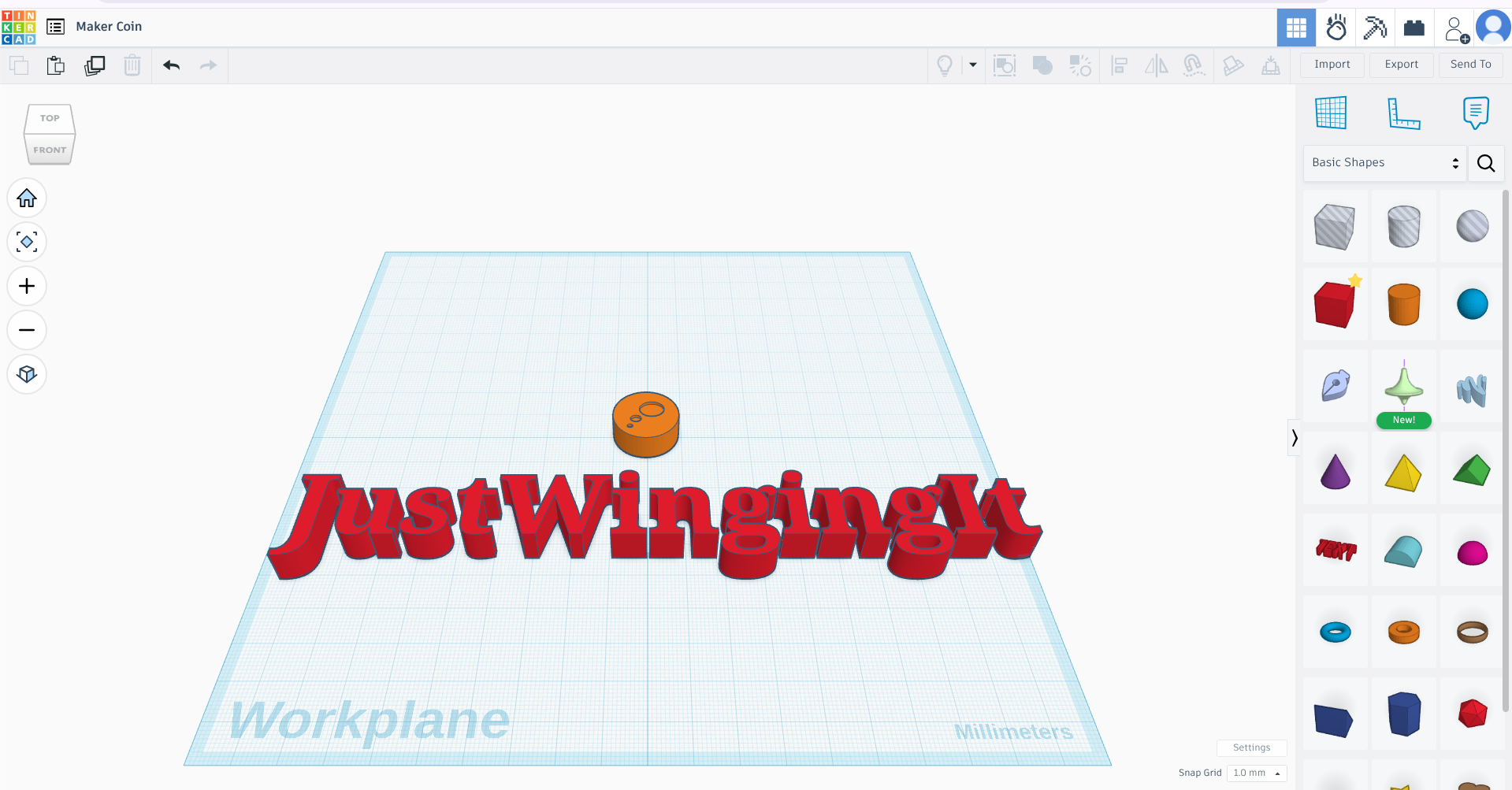The width and height of the screenshot is (1512, 790).
Task: Open the workplane Settings button
Action: point(1251,747)
